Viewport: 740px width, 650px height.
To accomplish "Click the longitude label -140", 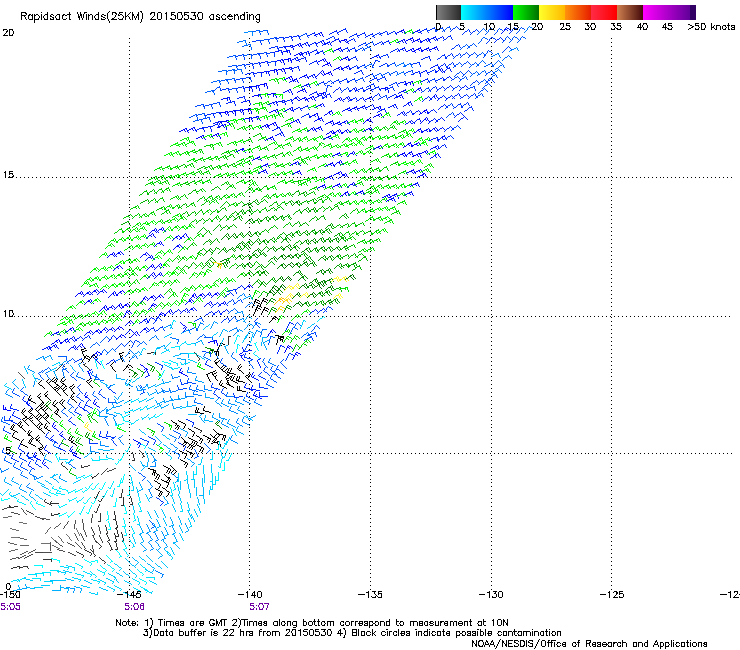I will 250,594.
